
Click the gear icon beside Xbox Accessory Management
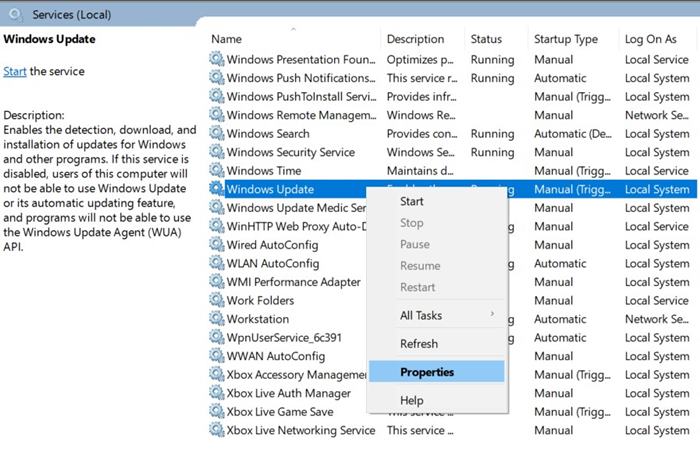pos(217,374)
